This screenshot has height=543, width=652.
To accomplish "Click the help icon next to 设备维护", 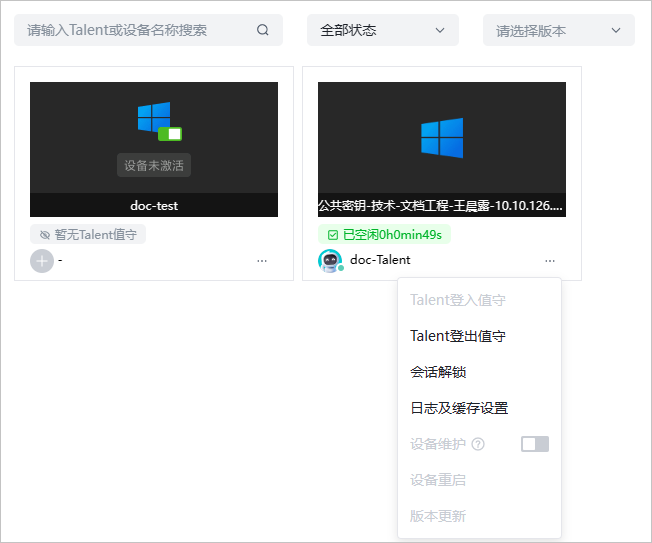I will click(x=478, y=444).
